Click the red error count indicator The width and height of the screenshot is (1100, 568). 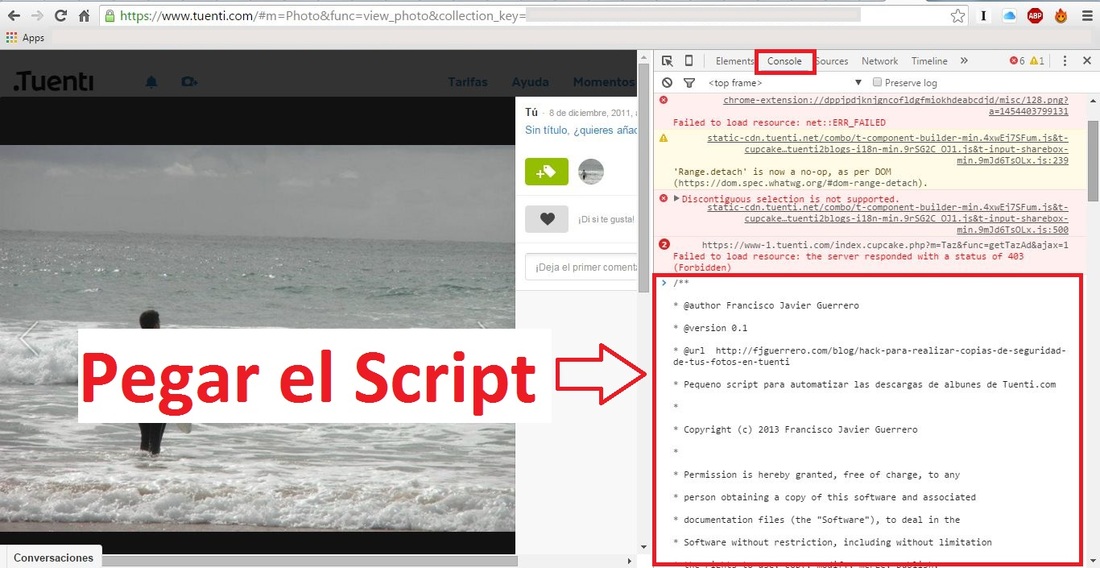pos(1017,61)
